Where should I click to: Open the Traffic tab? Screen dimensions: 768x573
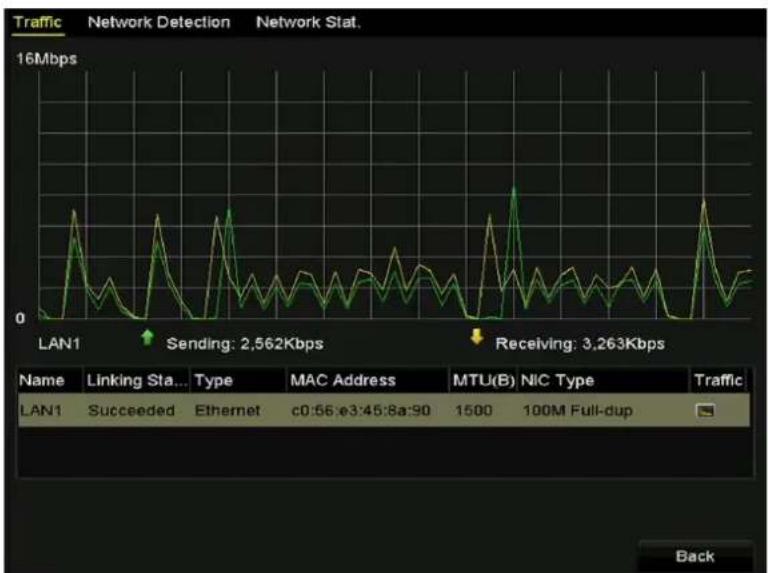pyautogui.click(x=38, y=23)
